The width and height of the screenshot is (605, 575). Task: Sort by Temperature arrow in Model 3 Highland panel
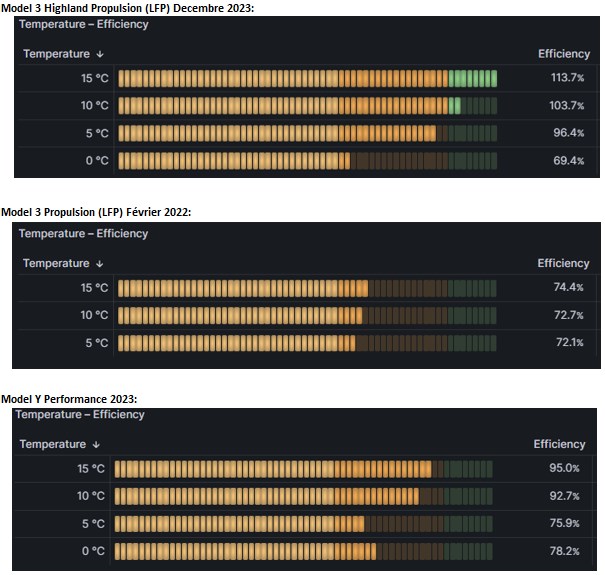coord(100,54)
